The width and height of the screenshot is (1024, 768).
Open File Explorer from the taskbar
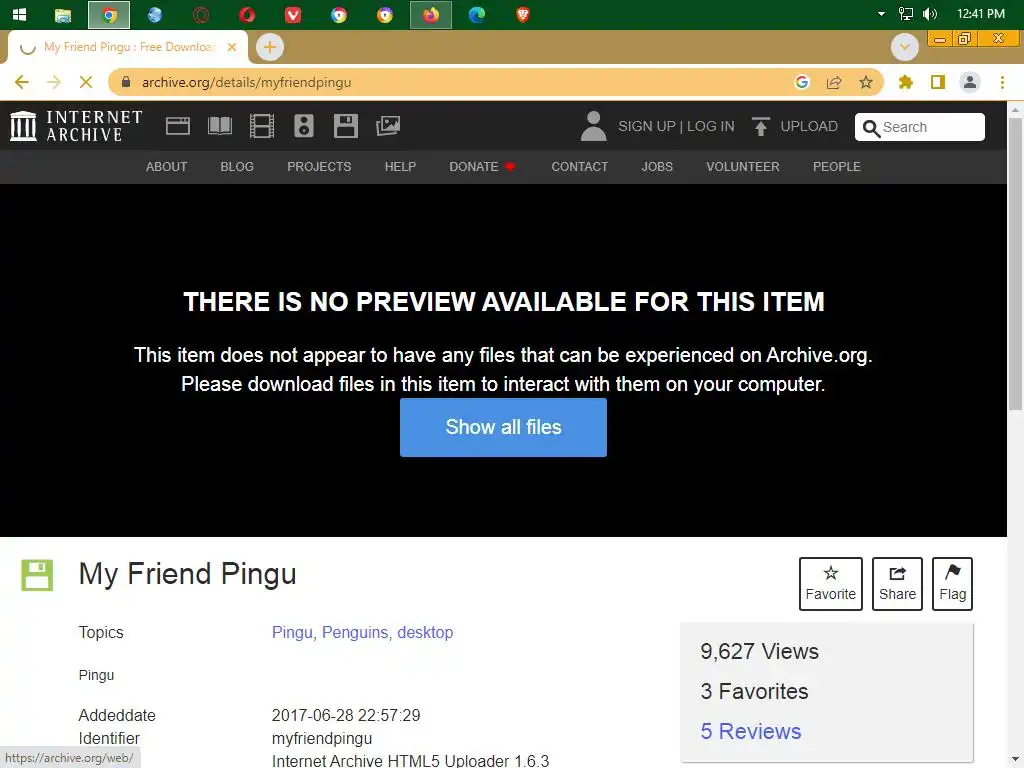click(x=63, y=14)
